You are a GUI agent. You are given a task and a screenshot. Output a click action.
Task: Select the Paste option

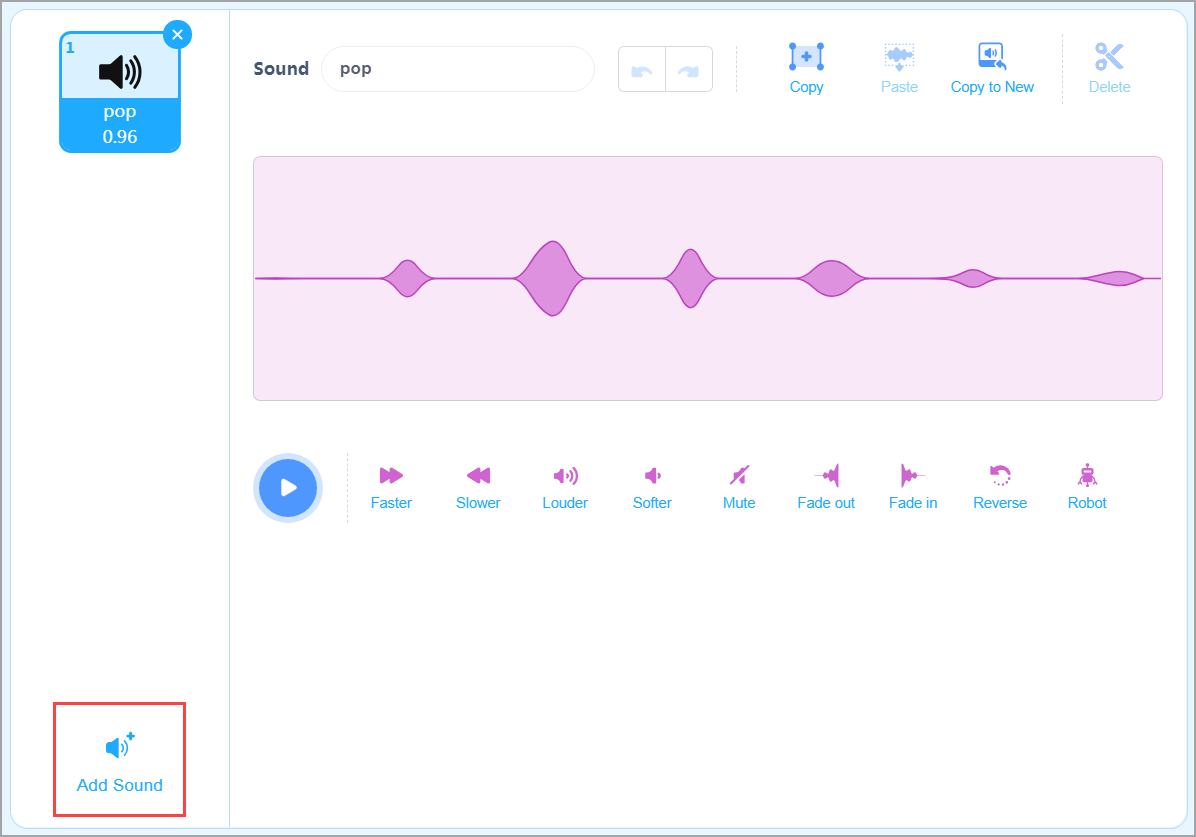(898, 67)
